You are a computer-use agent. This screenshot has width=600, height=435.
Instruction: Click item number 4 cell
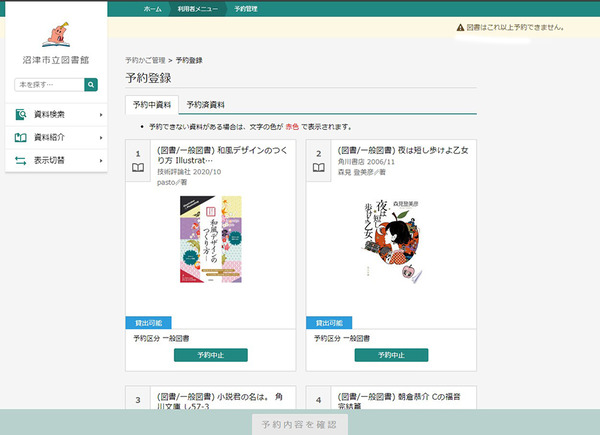[318, 398]
